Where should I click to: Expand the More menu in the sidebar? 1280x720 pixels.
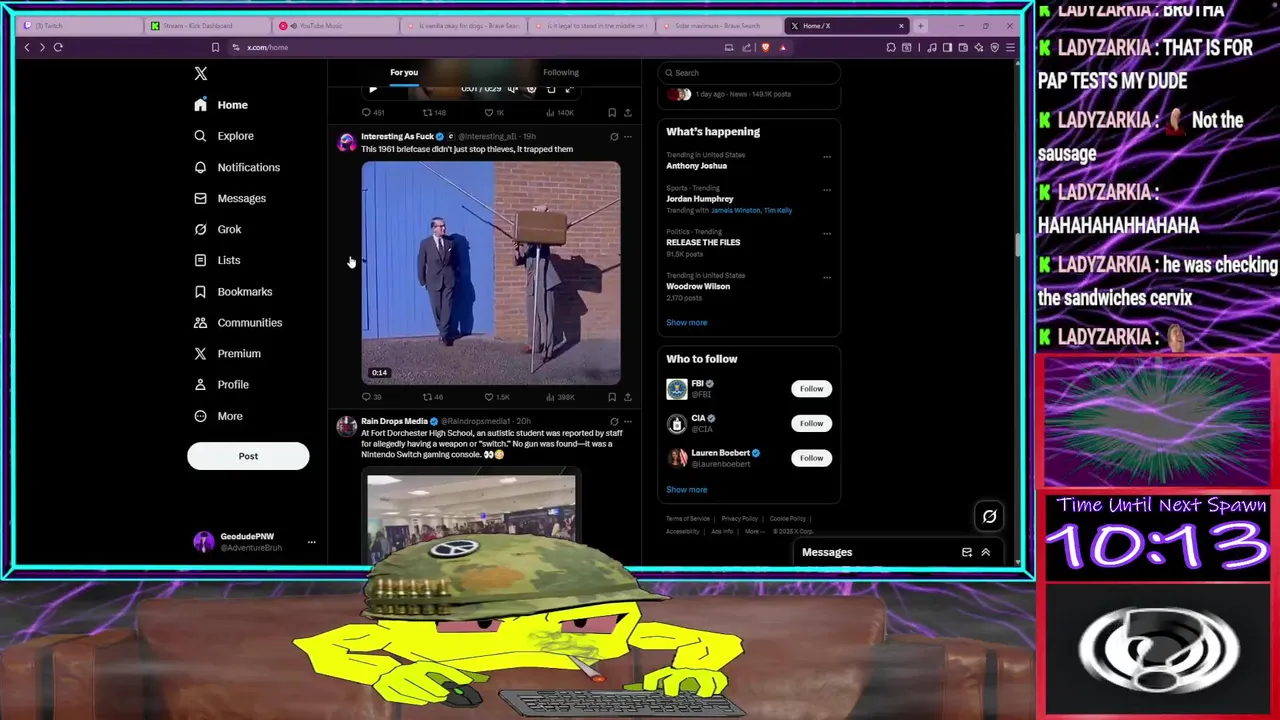coord(218,416)
